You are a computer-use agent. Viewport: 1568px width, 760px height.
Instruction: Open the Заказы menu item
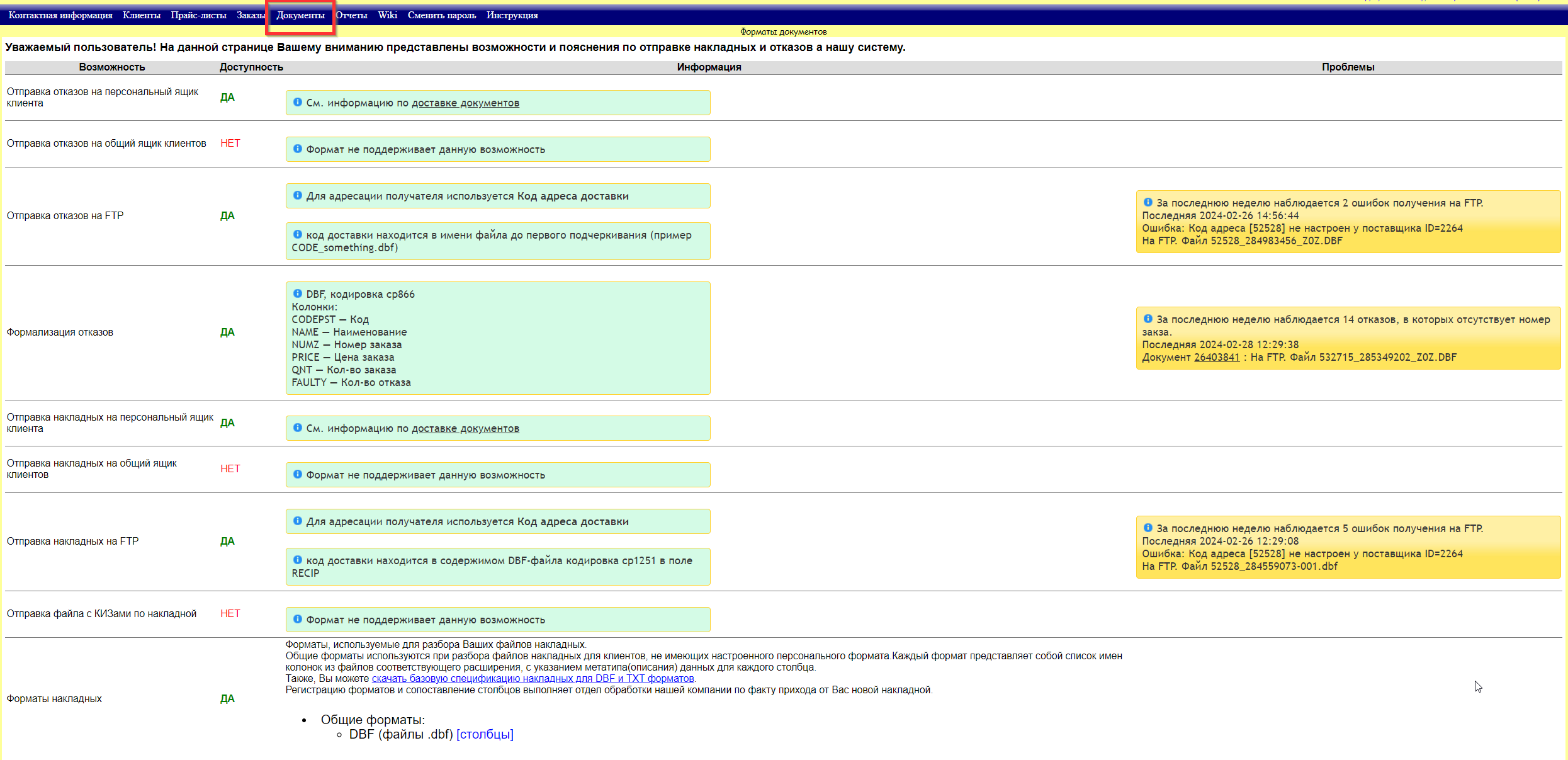click(251, 15)
